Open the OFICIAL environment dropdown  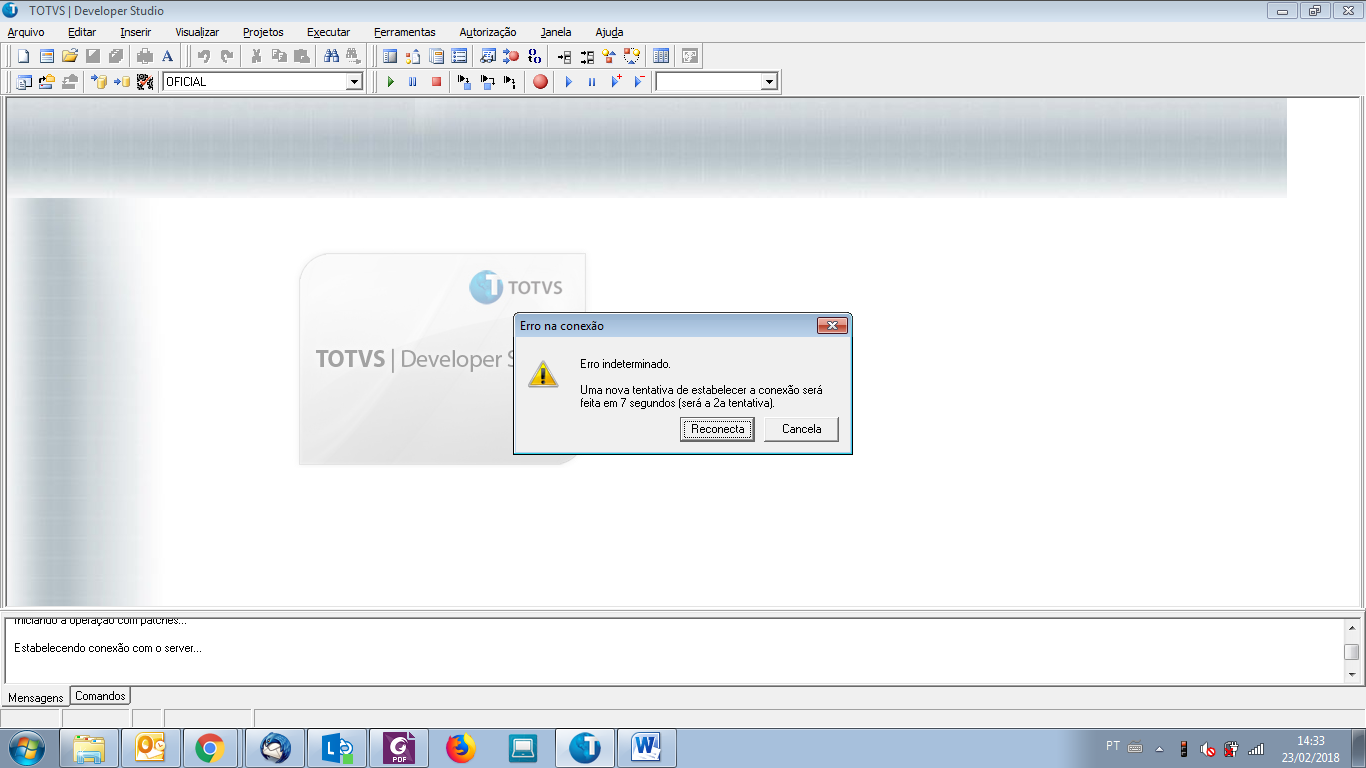pyautogui.click(x=354, y=82)
